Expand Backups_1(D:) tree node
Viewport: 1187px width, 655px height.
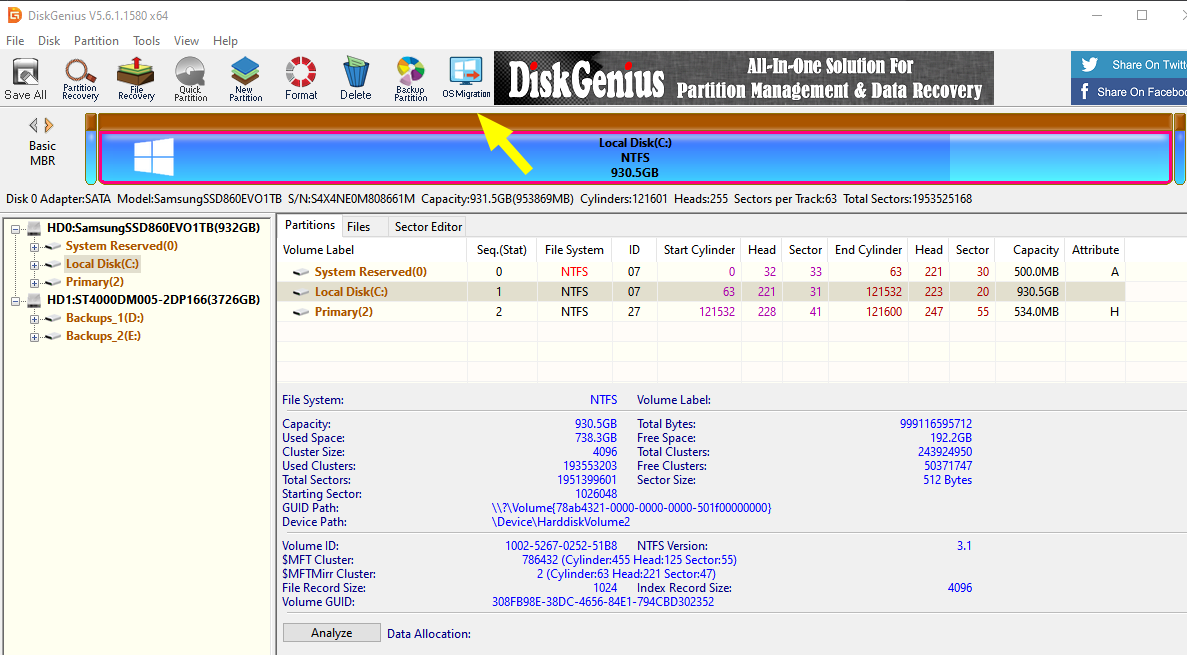click(34, 319)
